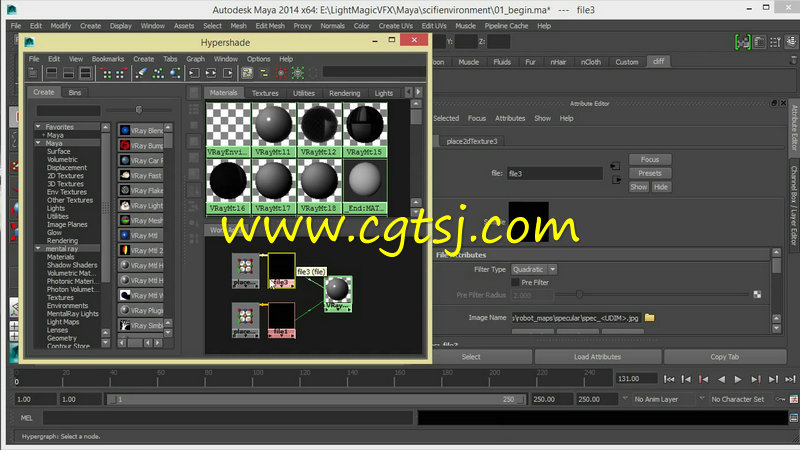Click the black sample swatch of file3
This screenshot has height=450, width=800.
529,221
